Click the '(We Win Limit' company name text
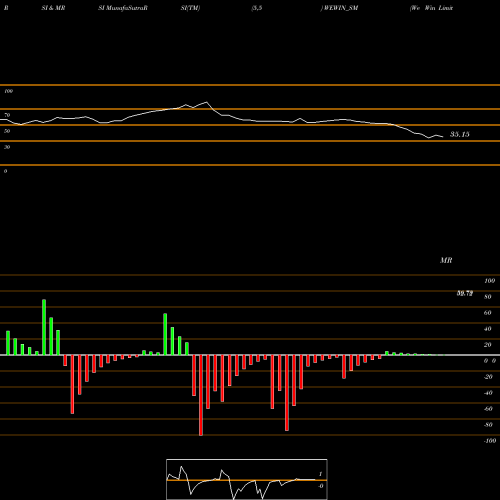Screen dimensions: 500x500 point(431,8)
